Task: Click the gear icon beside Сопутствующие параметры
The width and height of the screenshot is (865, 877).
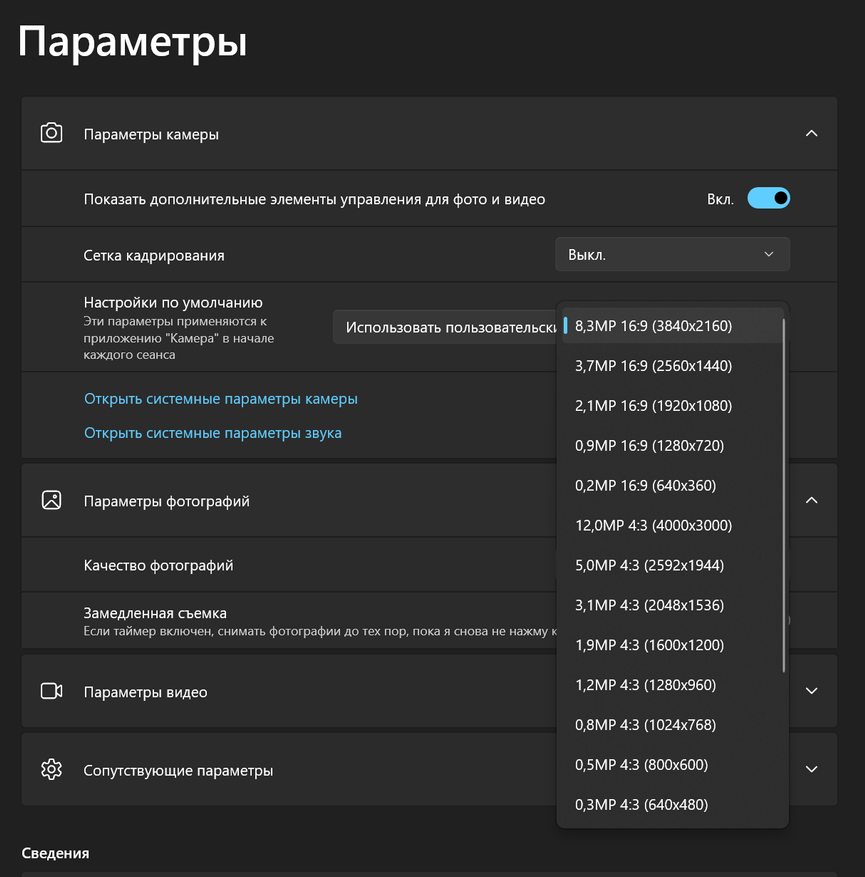Action: [x=51, y=770]
